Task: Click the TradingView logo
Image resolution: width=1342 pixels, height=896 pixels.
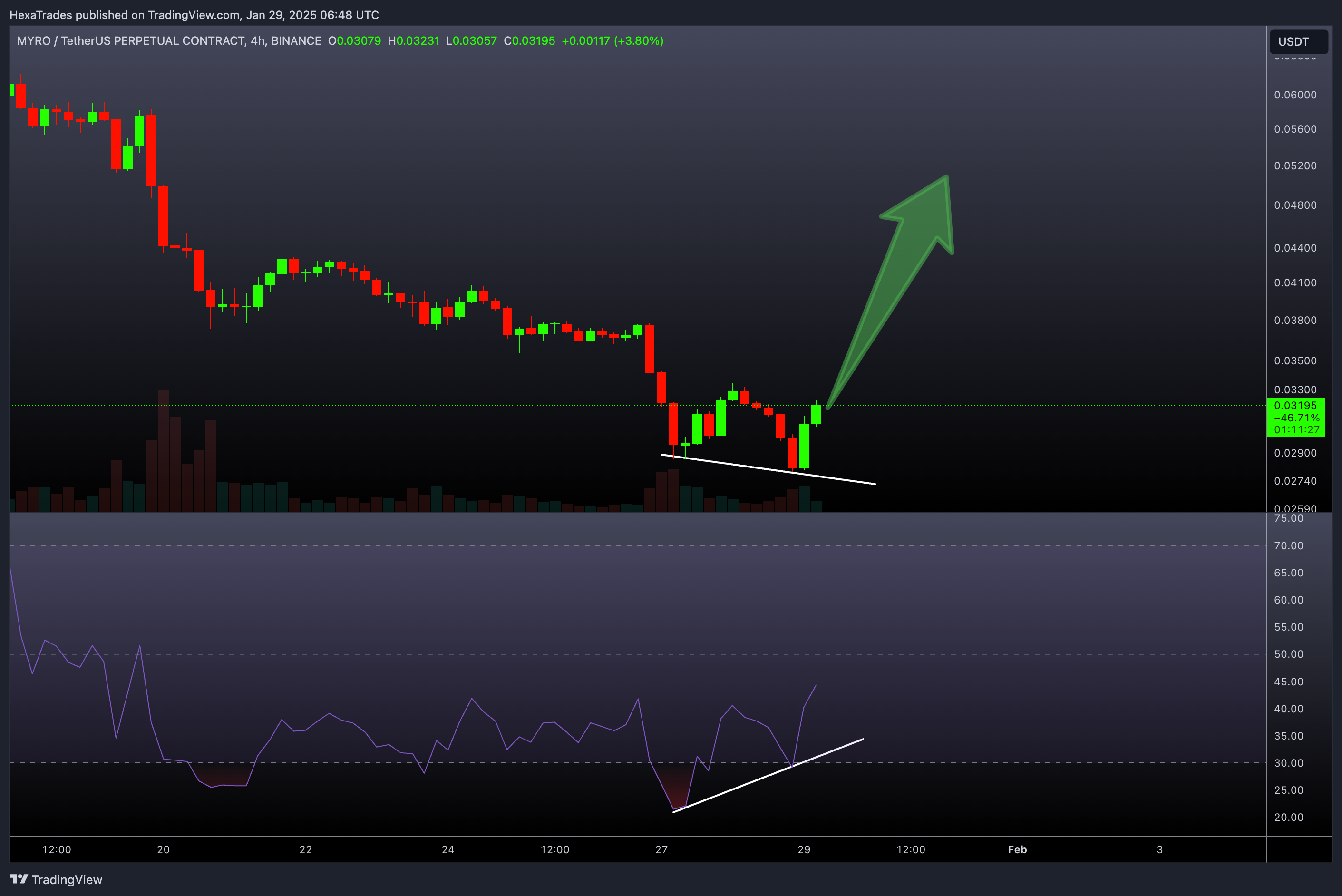Action: point(56,879)
